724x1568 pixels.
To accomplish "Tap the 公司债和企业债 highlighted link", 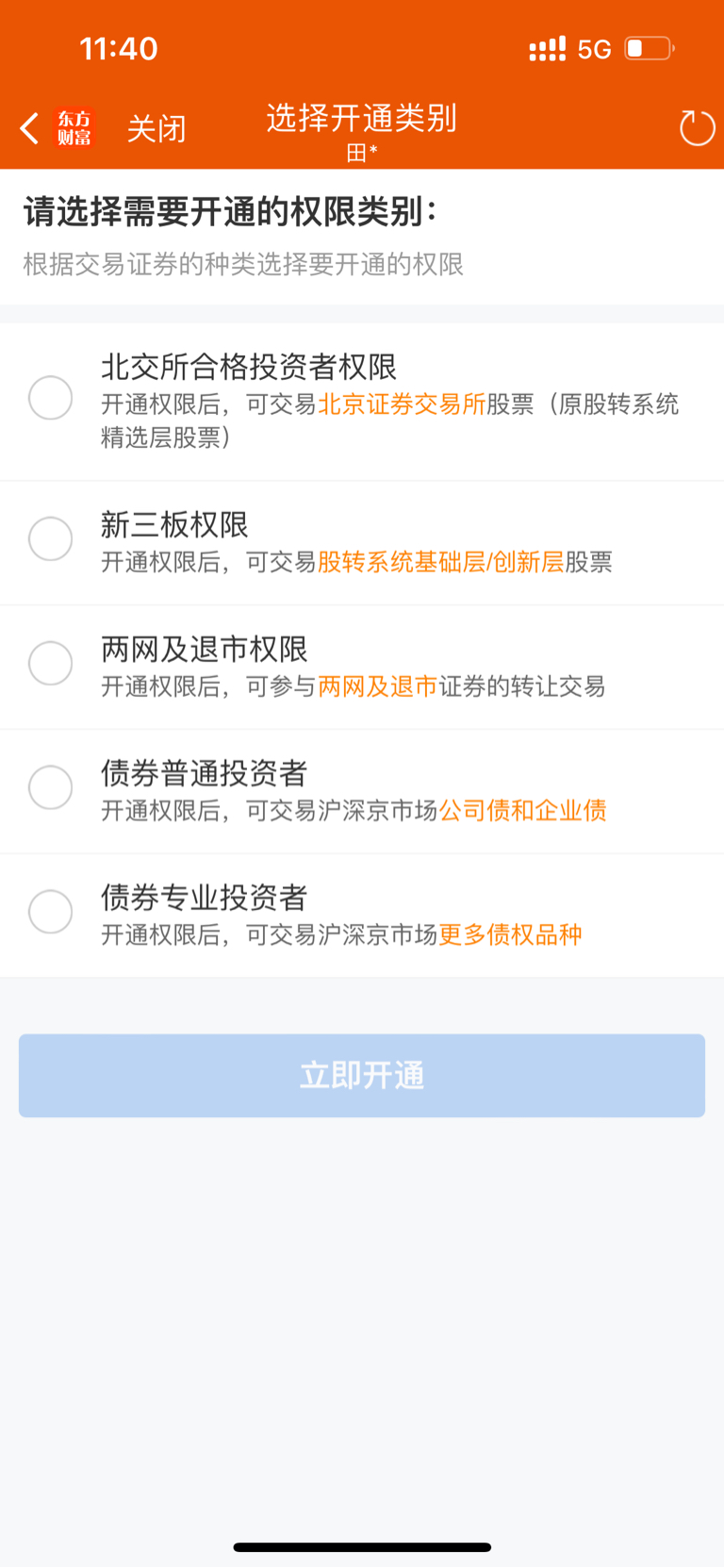I will tap(522, 811).
